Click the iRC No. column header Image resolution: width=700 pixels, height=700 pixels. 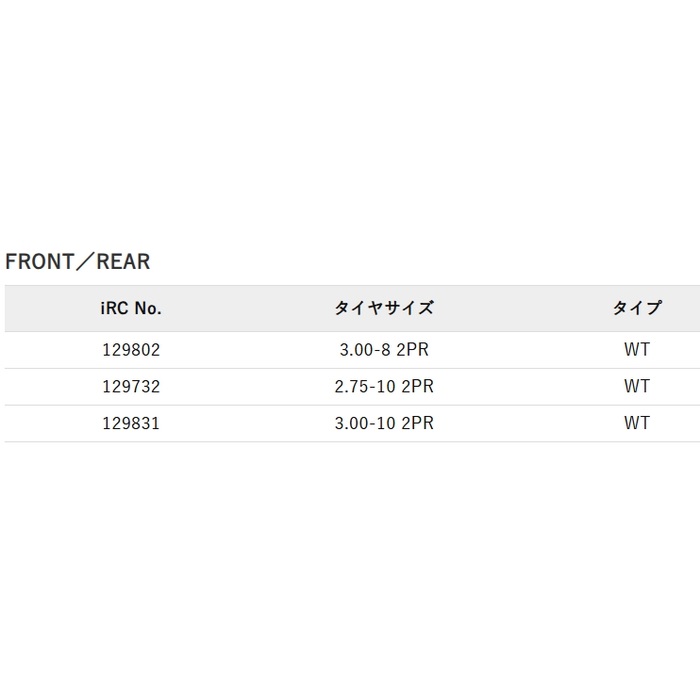[x=131, y=308]
